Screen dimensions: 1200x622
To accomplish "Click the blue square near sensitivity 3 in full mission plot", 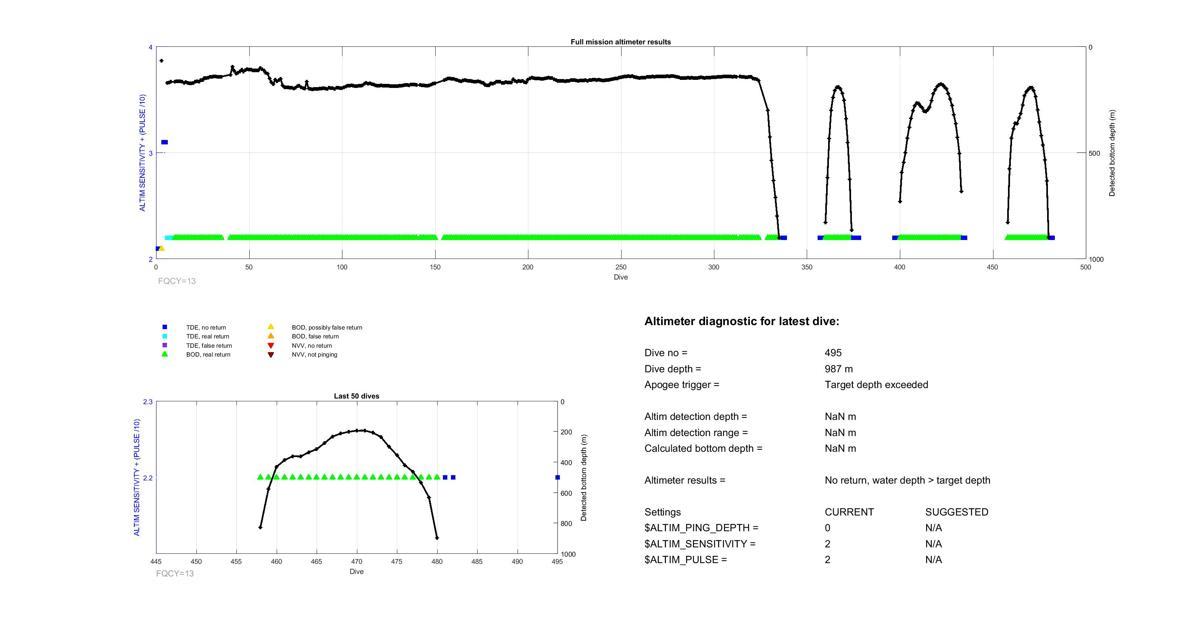I will (164, 142).
